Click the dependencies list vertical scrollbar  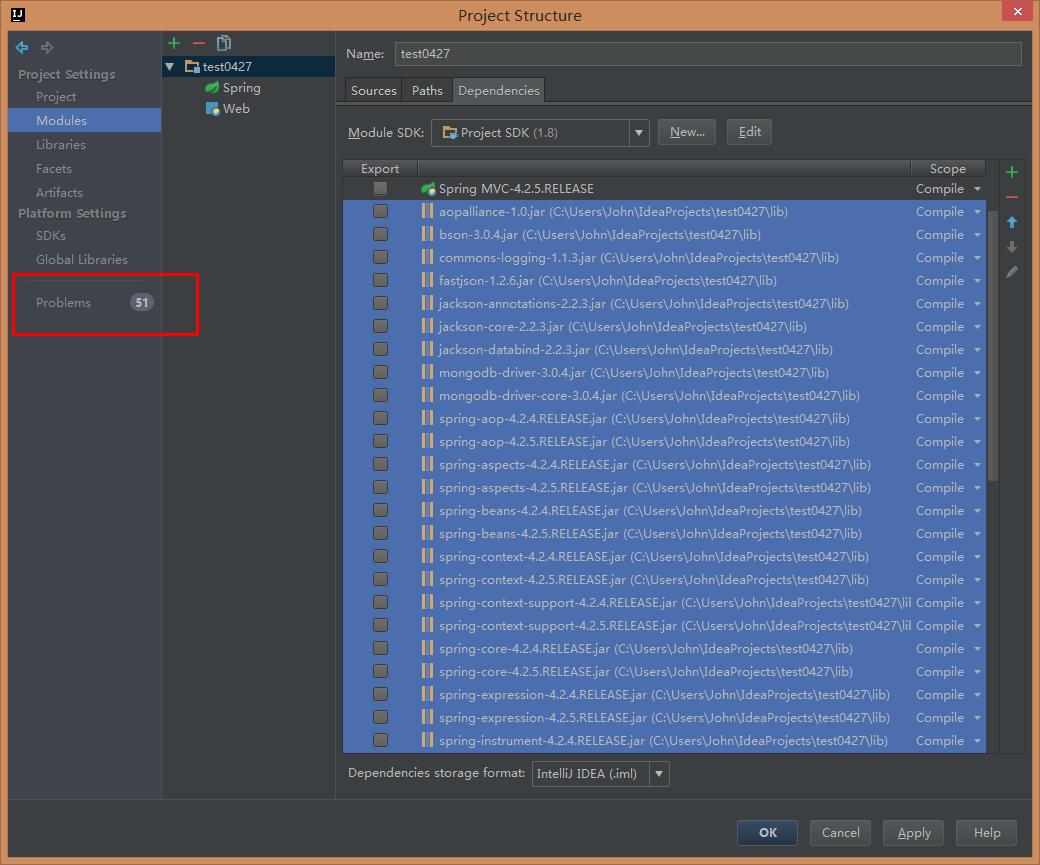pos(992,345)
